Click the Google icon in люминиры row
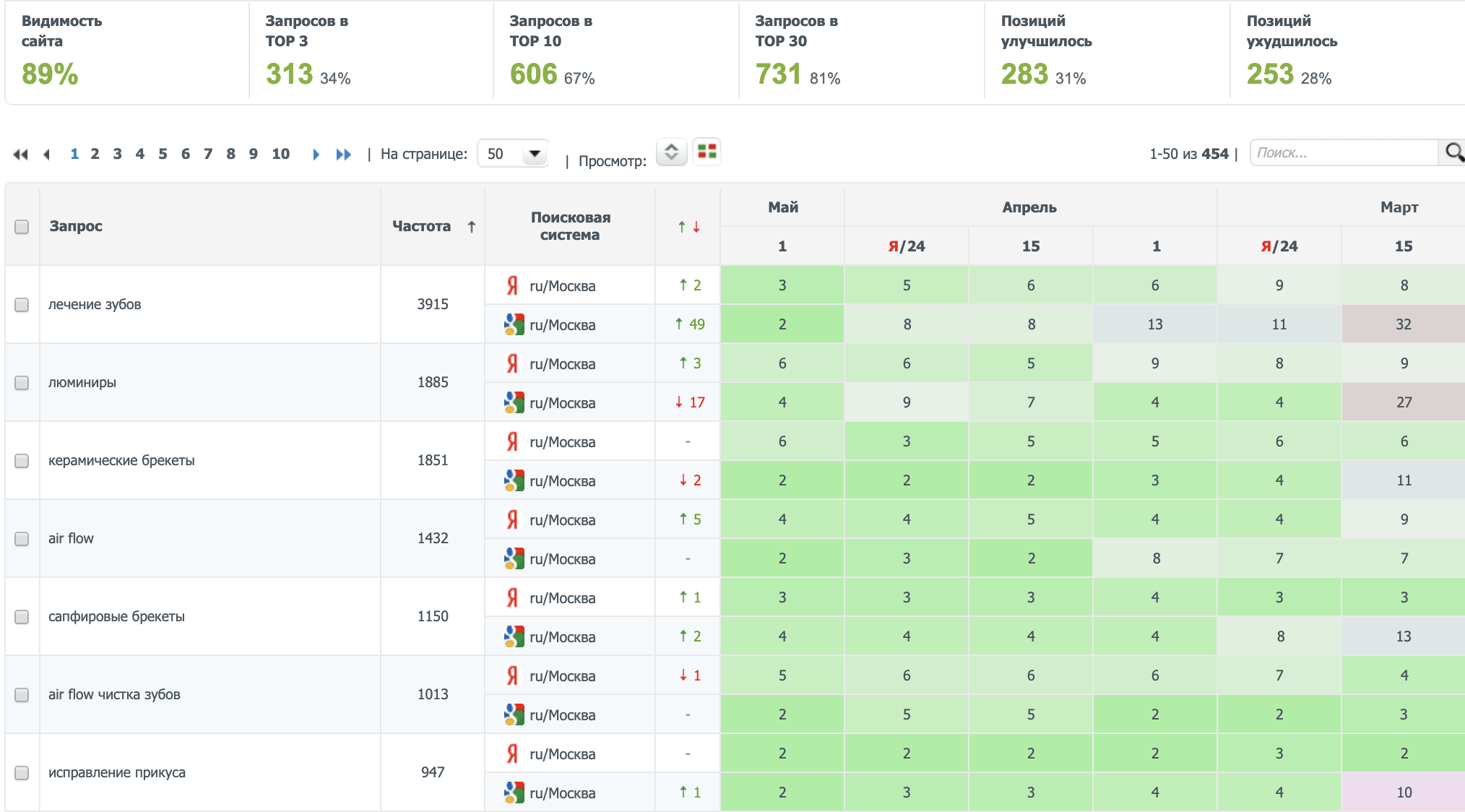 point(514,402)
